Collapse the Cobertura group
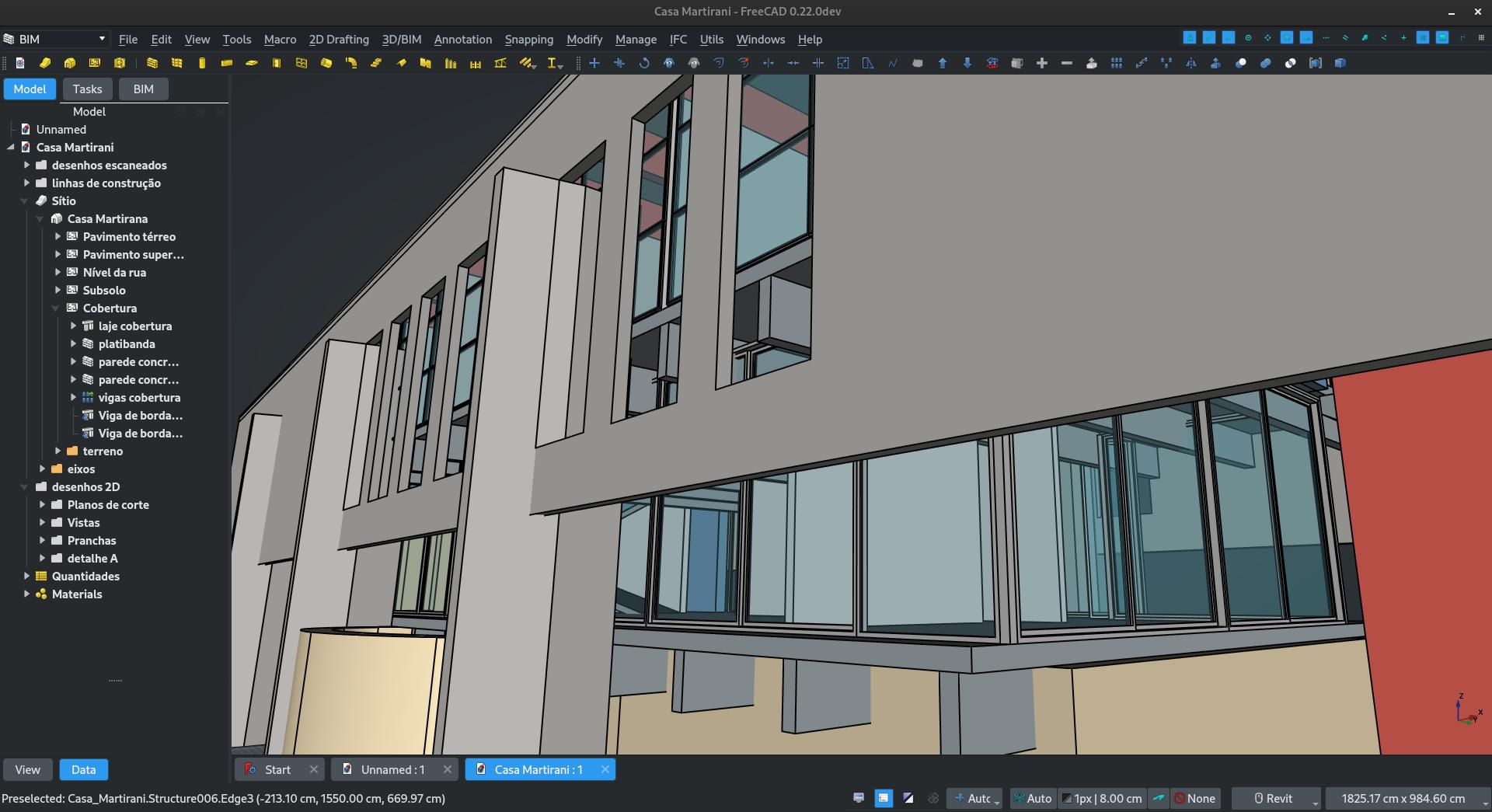The height and width of the screenshot is (812, 1492). point(55,308)
